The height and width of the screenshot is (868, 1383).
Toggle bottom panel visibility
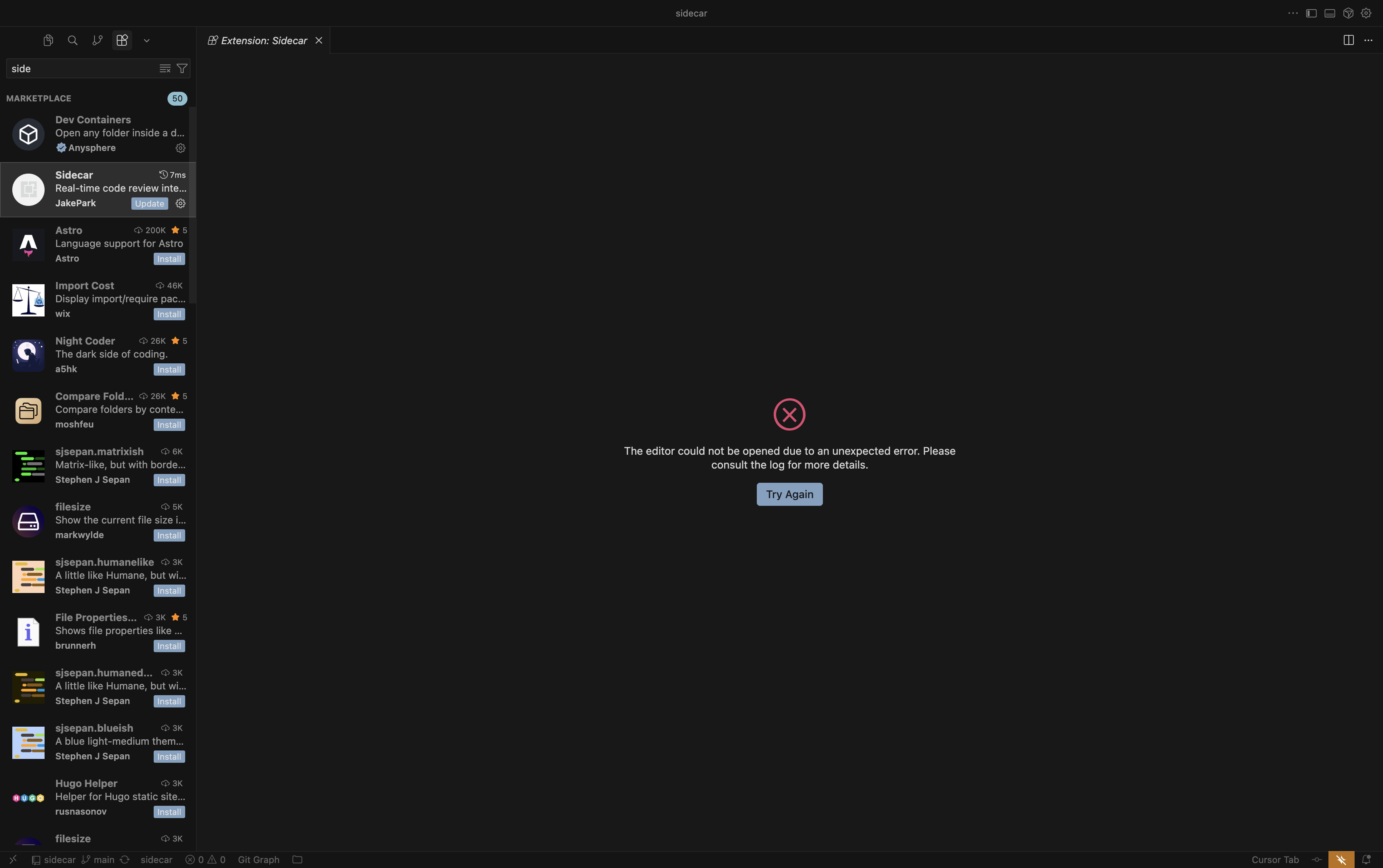click(1330, 13)
